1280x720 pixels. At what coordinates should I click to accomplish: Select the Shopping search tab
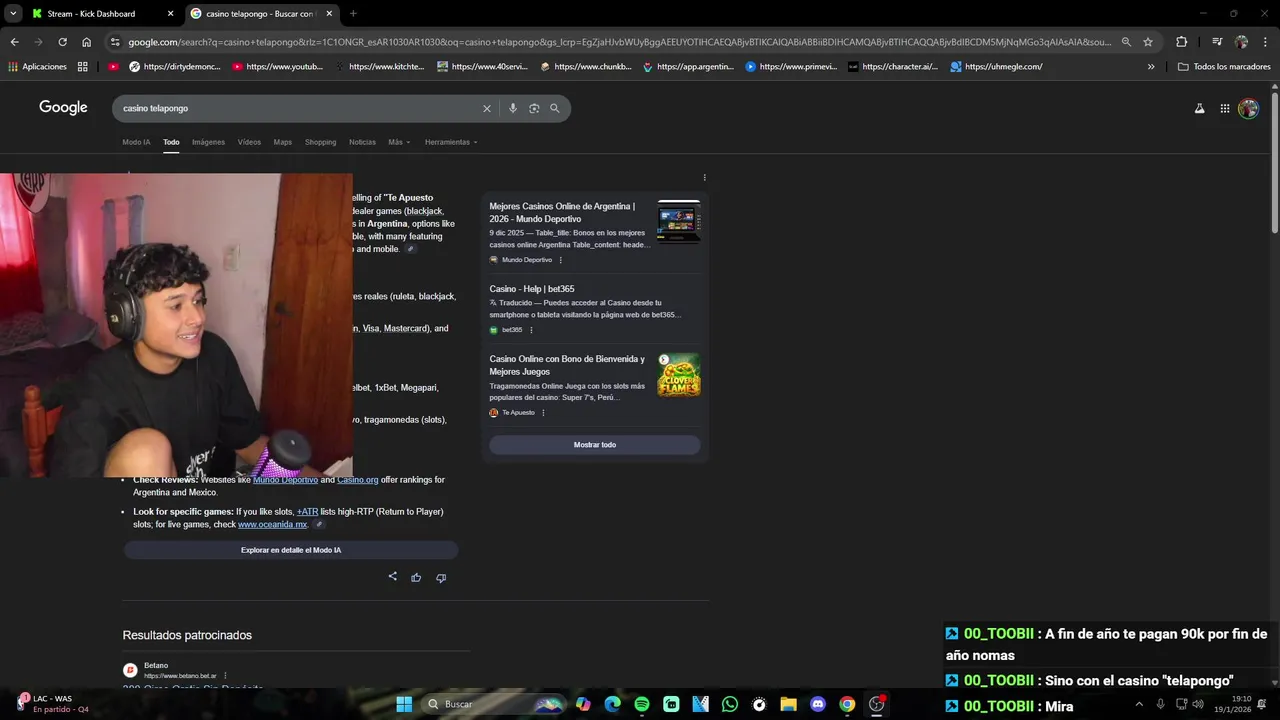click(x=320, y=142)
